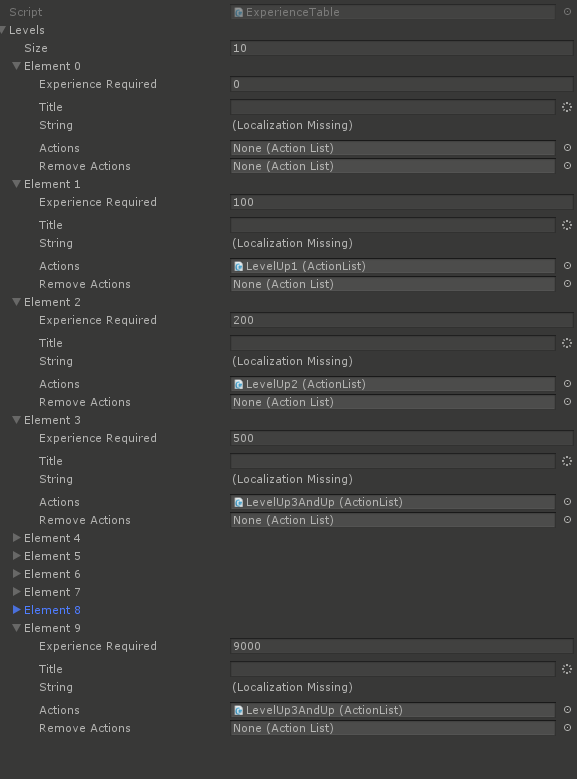Click the localization picker icon for Element 2 Title
The height and width of the screenshot is (779, 577).
(567, 343)
